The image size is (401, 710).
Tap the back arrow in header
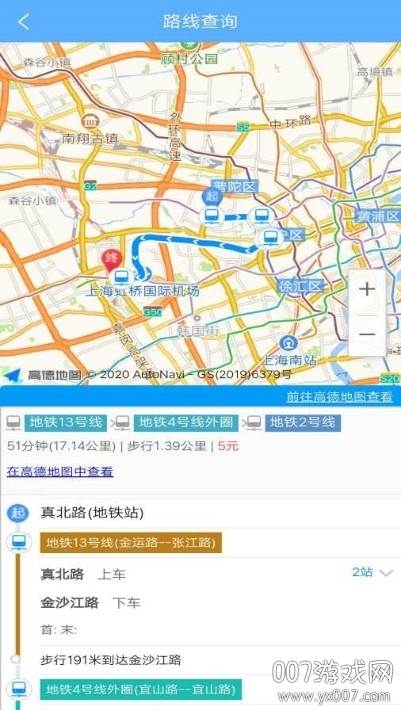[24, 21]
